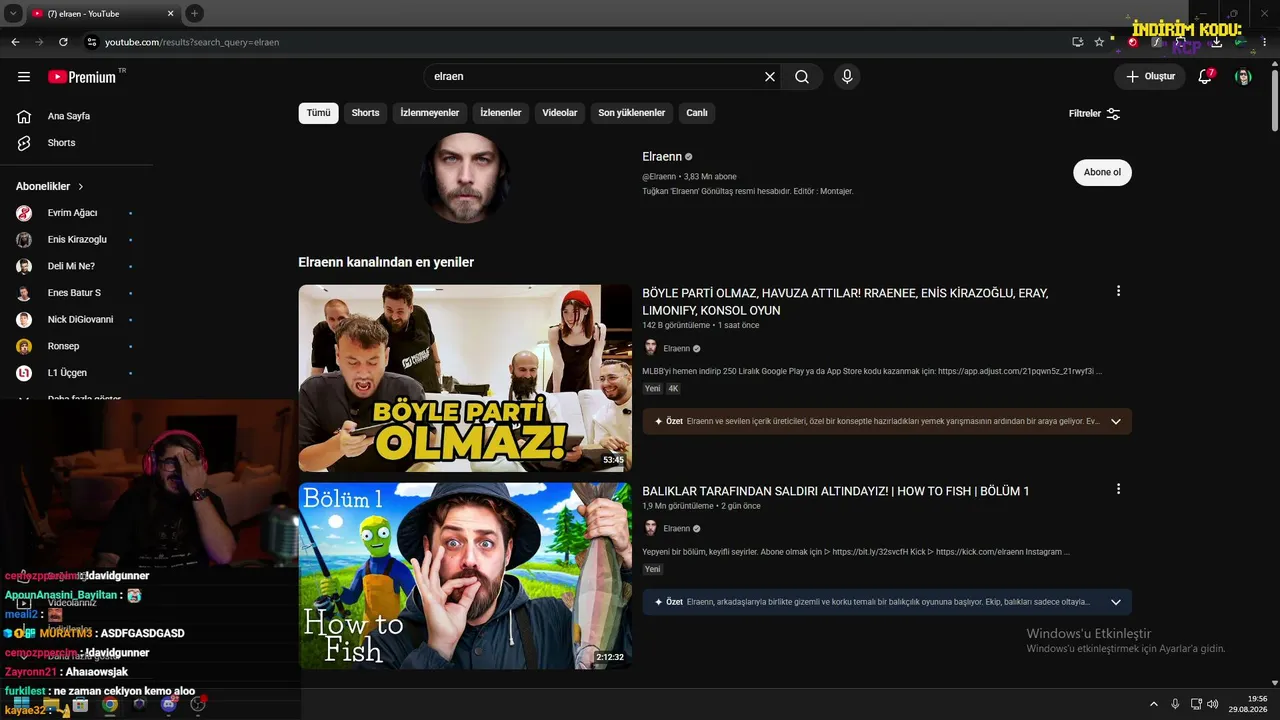Open Enis Kirazoglu subscription

tap(77, 240)
